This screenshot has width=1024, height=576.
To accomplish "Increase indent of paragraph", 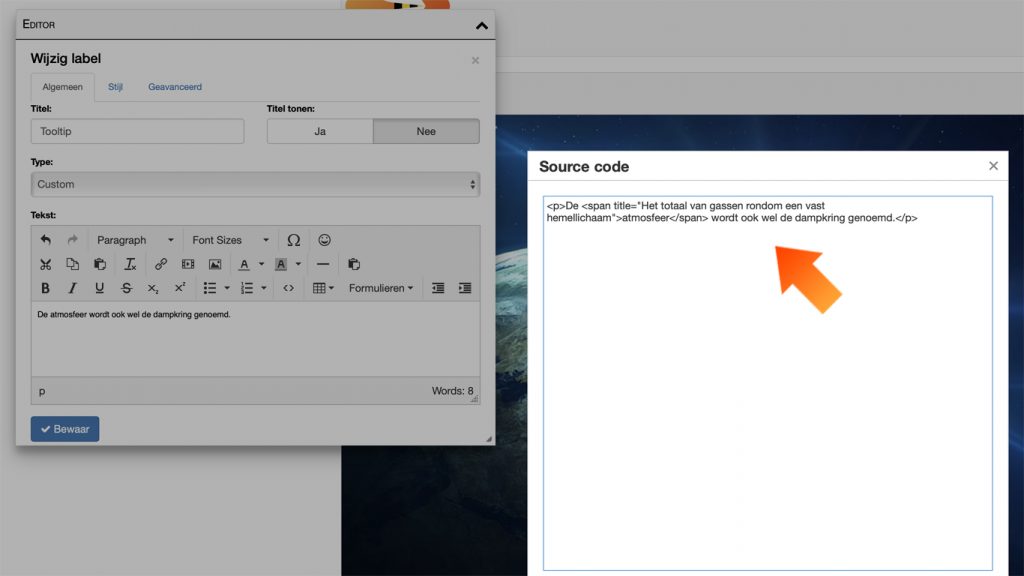I will point(465,288).
